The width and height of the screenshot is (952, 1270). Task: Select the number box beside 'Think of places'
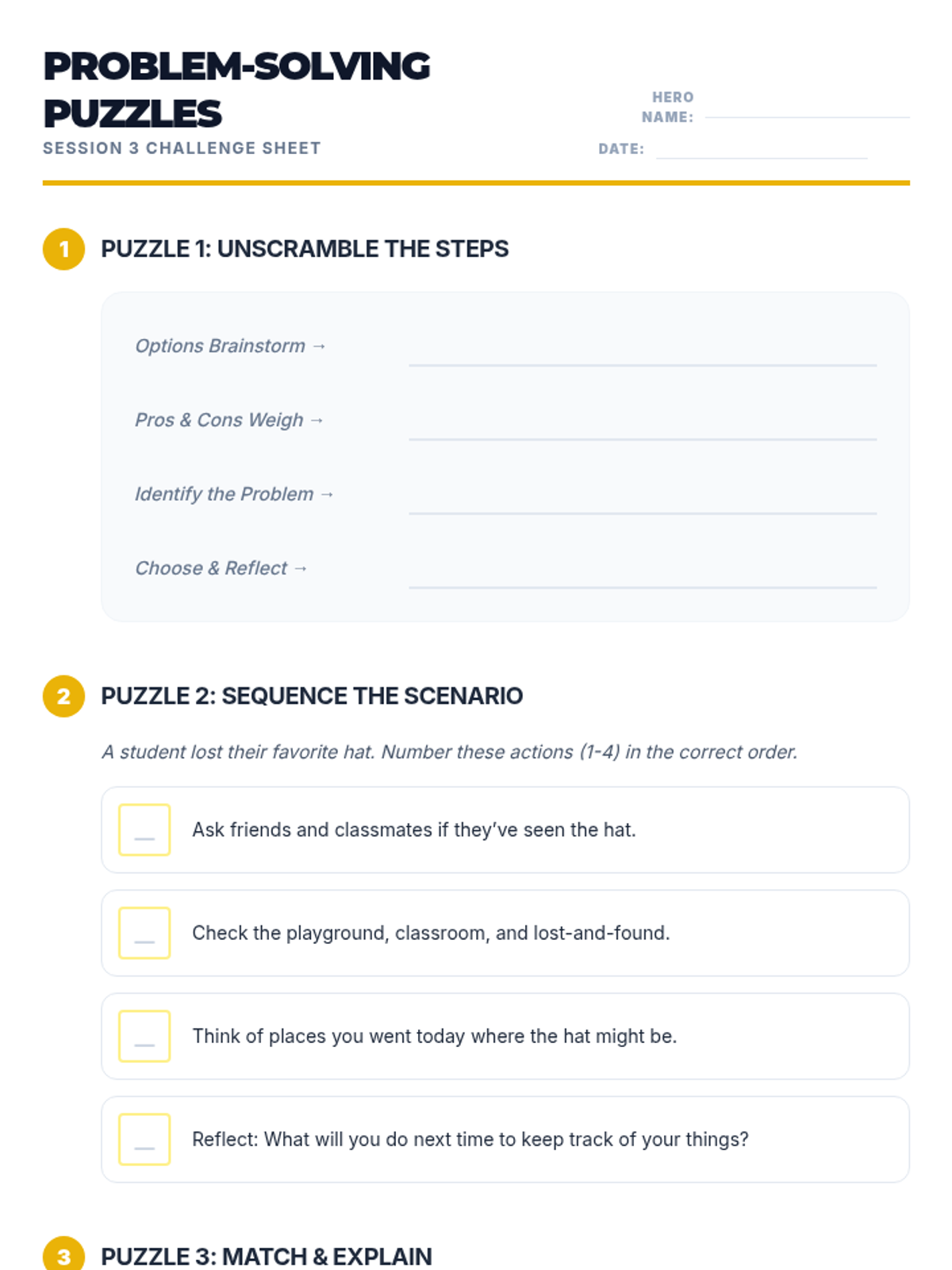coord(144,1036)
